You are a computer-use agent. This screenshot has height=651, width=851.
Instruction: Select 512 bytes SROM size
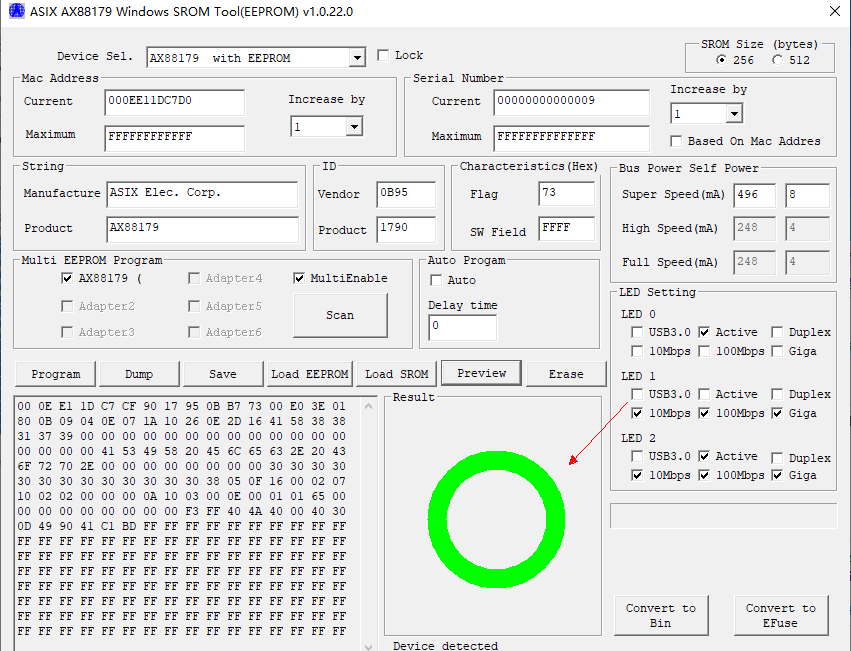tap(778, 60)
